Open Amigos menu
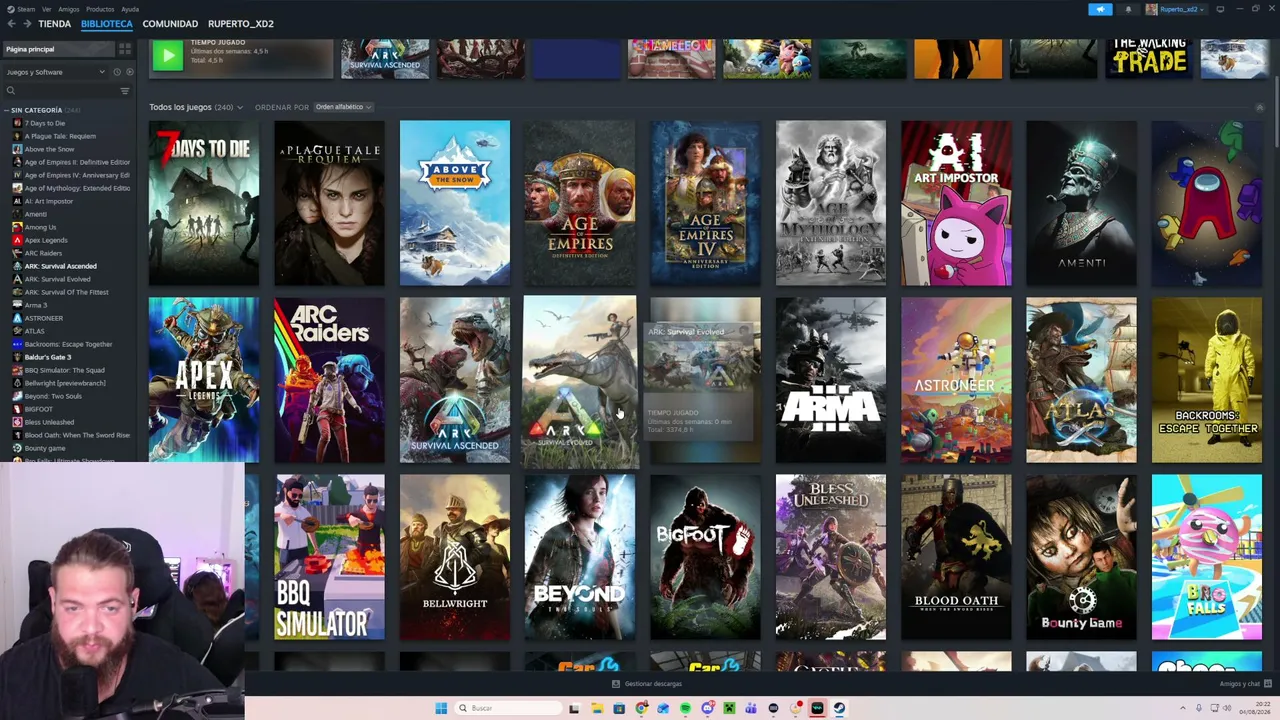This screenshot has width=1280, height=720. point(69,9)
